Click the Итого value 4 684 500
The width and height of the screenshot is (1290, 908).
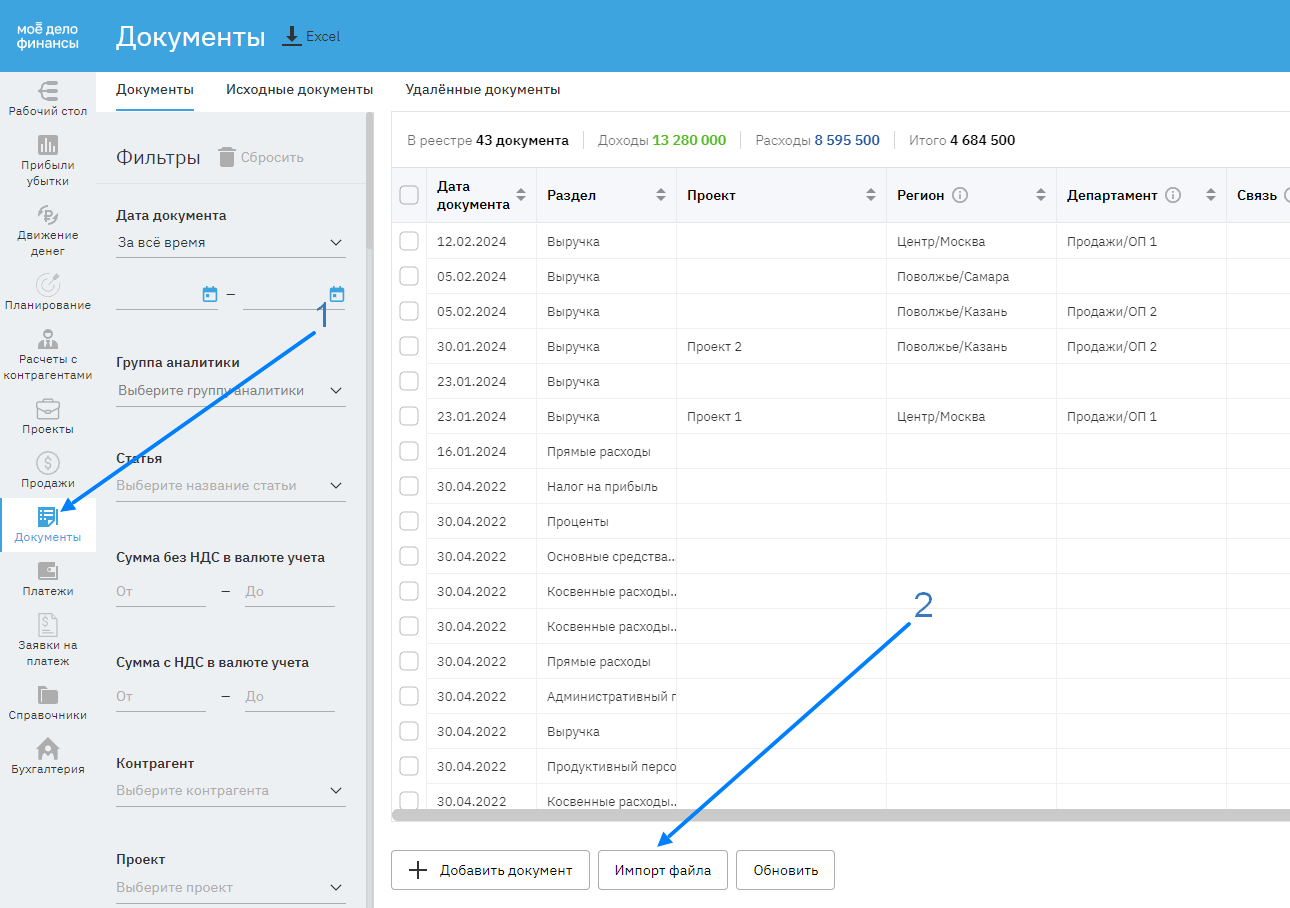(982, 140)
